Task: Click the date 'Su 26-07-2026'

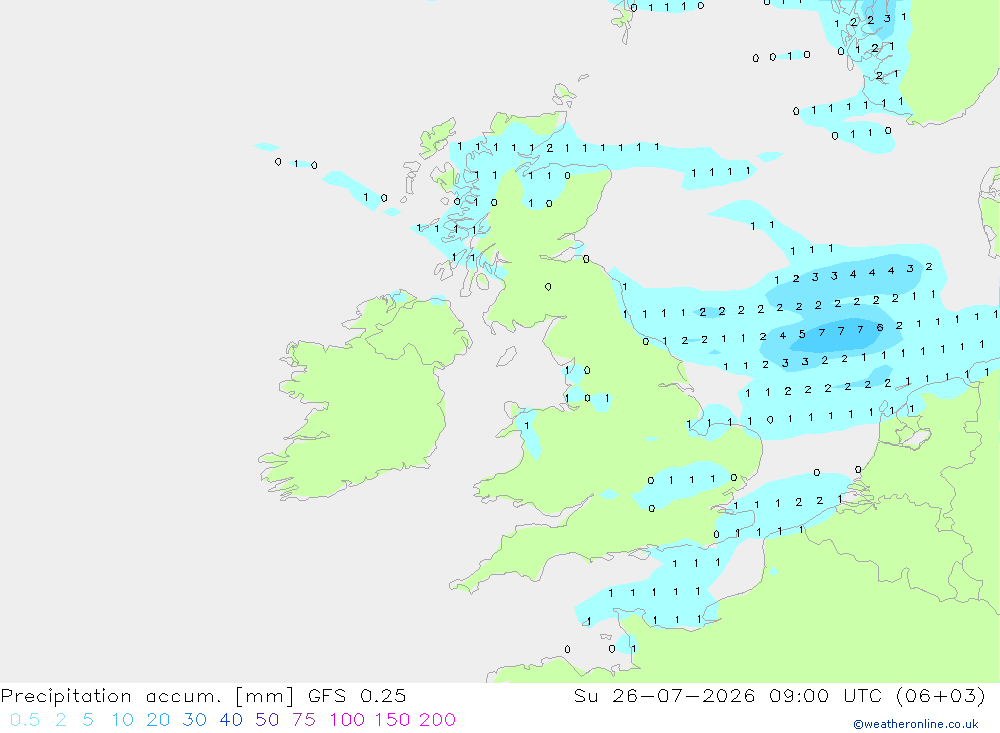Action: [665, 696]
